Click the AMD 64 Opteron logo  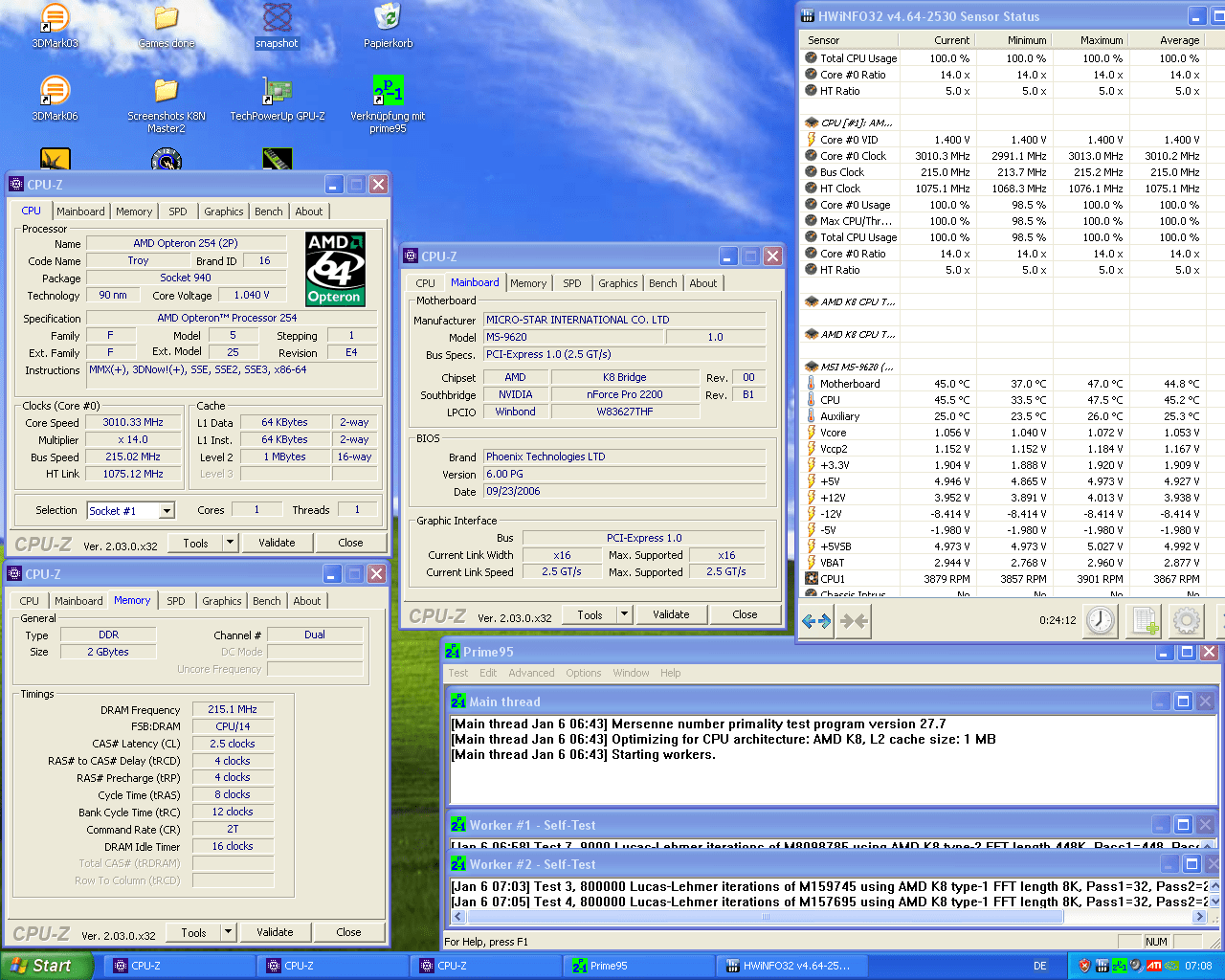(335, 269)
